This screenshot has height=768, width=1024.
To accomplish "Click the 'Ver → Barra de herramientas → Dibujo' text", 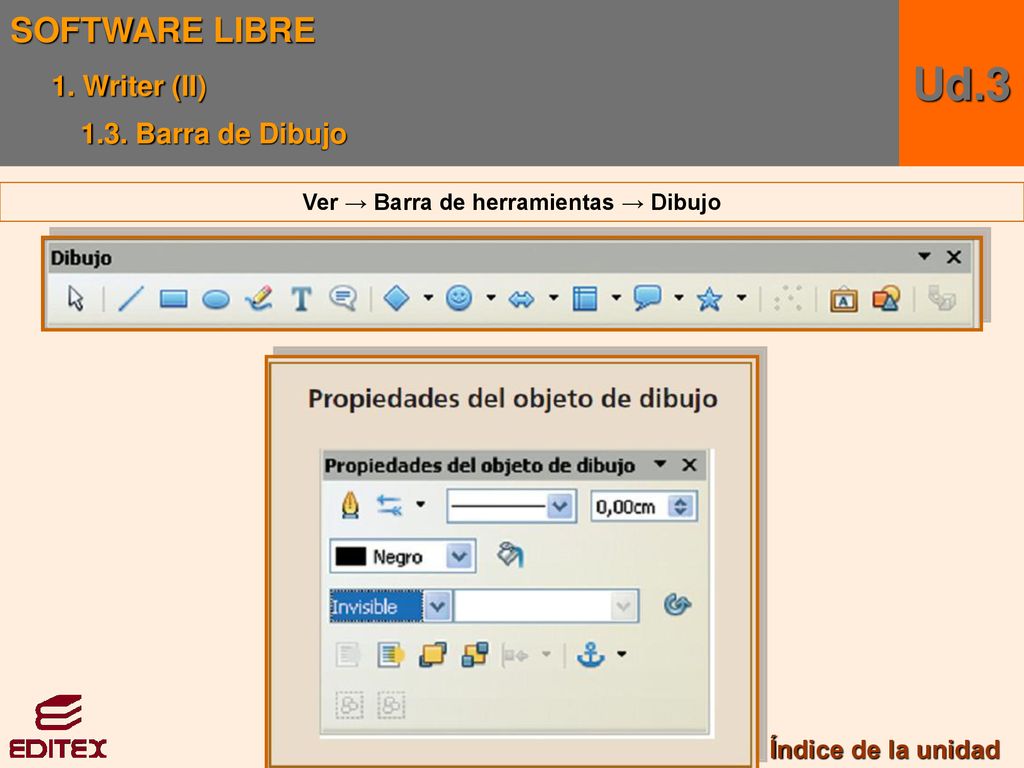I will pos(511,202).
